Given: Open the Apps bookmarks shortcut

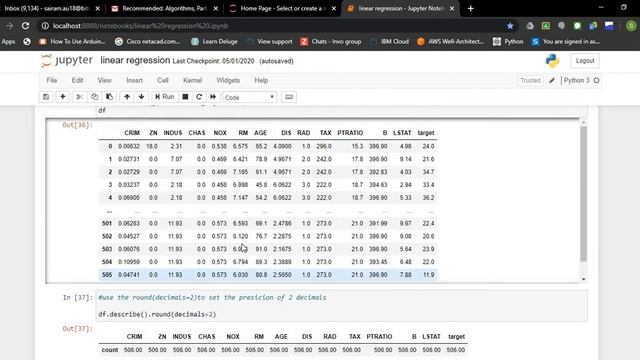Looking at the screenshot, I should [8, 42].
